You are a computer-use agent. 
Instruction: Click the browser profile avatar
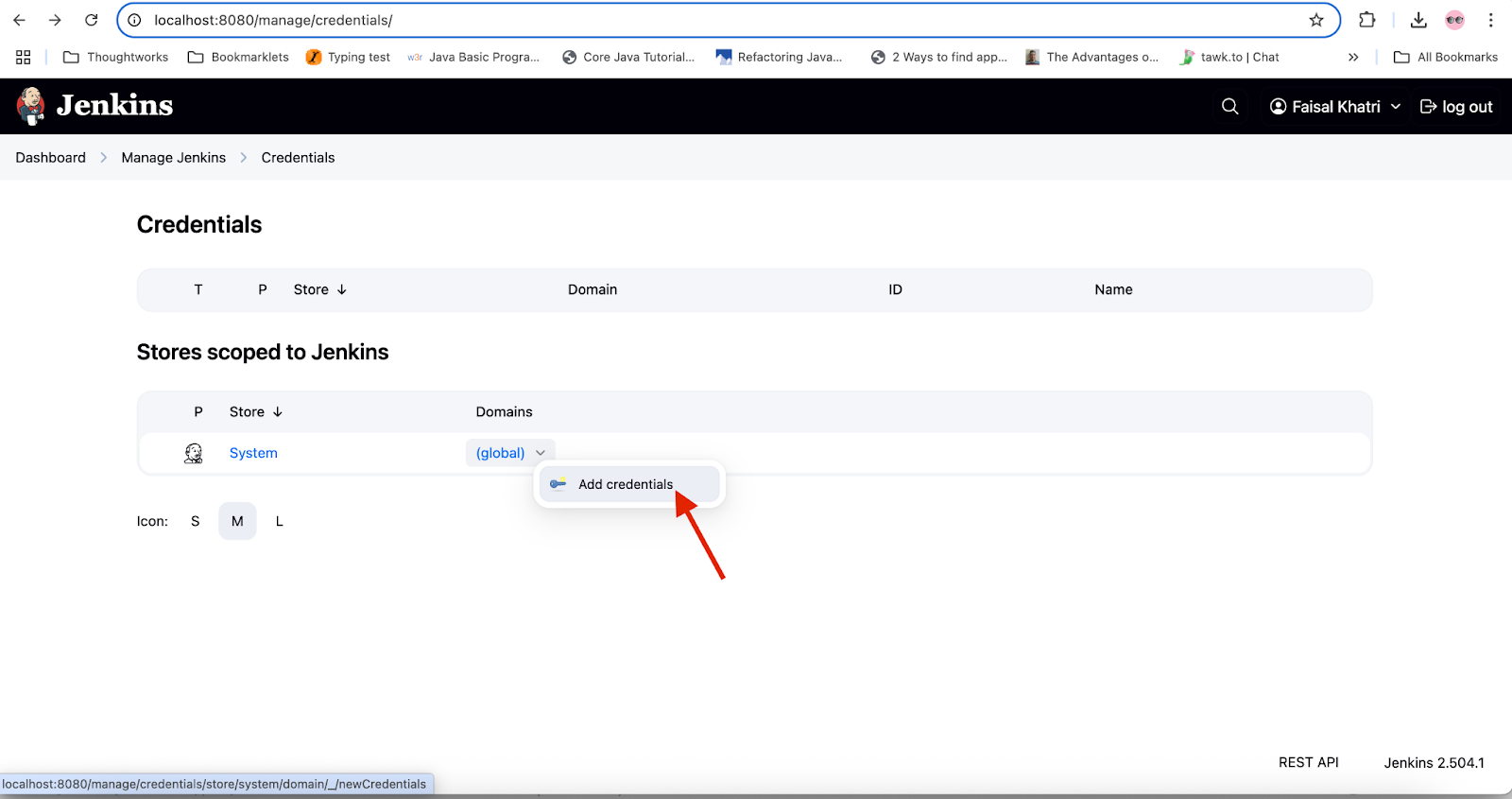1454,20
